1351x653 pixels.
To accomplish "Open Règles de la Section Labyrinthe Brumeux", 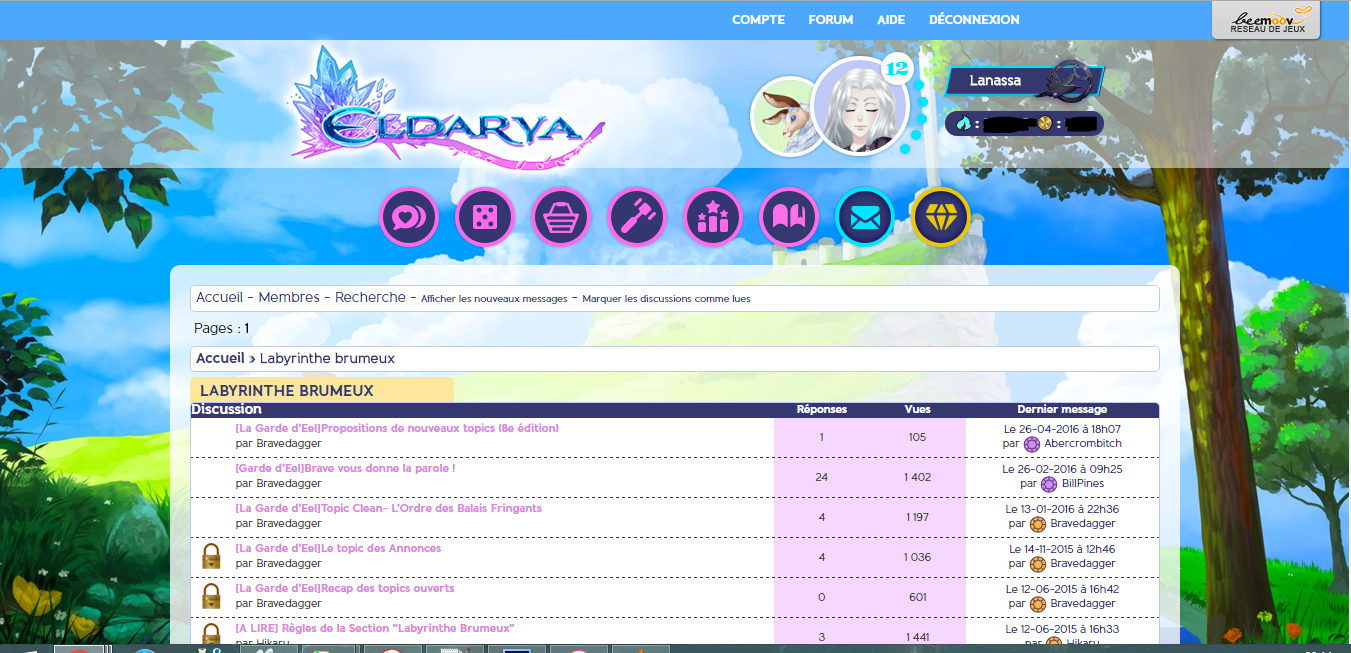I will [375, 628].
